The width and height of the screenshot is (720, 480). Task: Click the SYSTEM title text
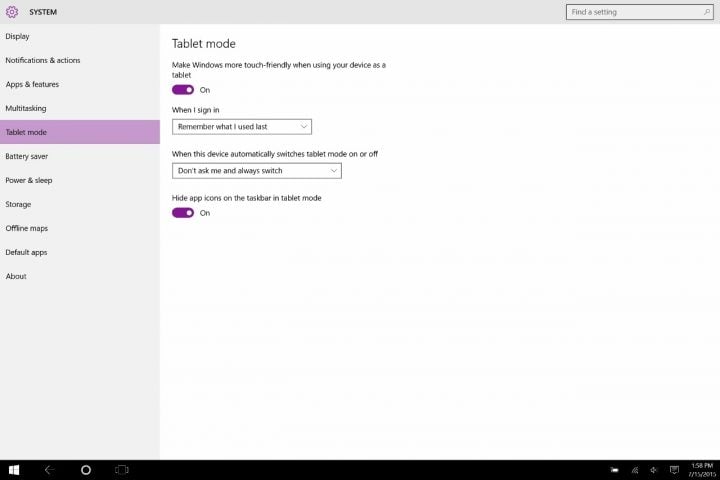tap(43, 12)
